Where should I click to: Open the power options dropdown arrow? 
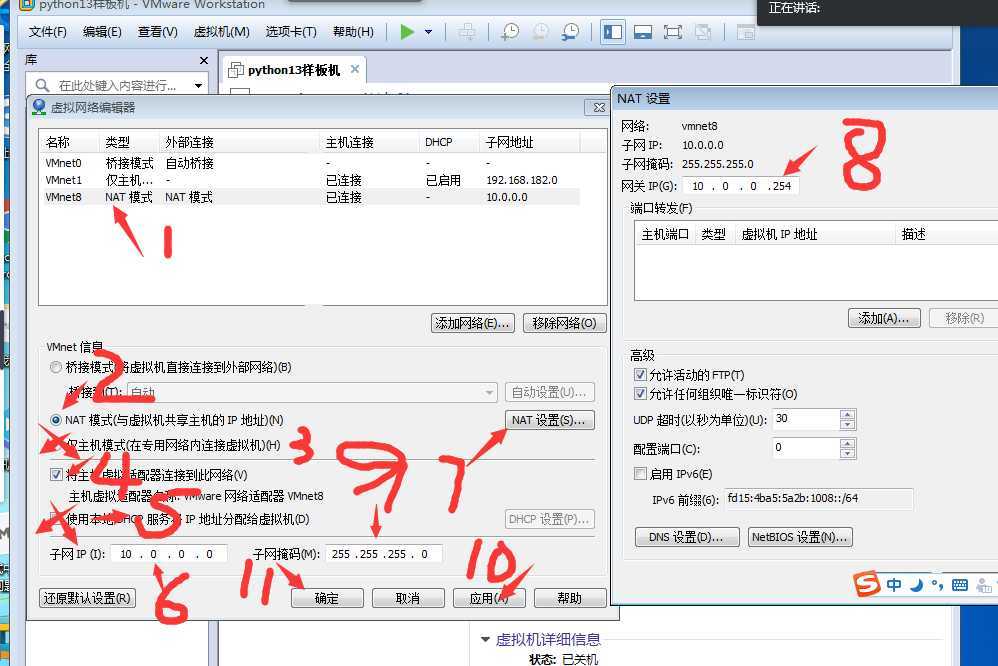tap(428, 32)
